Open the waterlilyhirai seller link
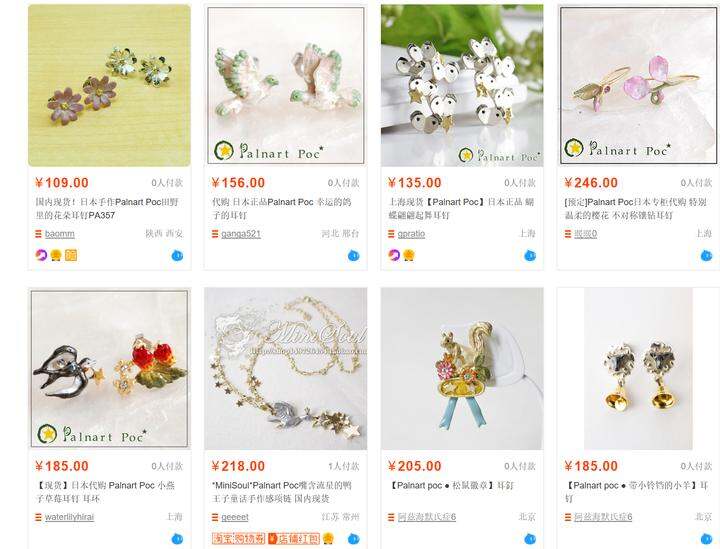This screenshot has height=549, width=720. (69, 517)
